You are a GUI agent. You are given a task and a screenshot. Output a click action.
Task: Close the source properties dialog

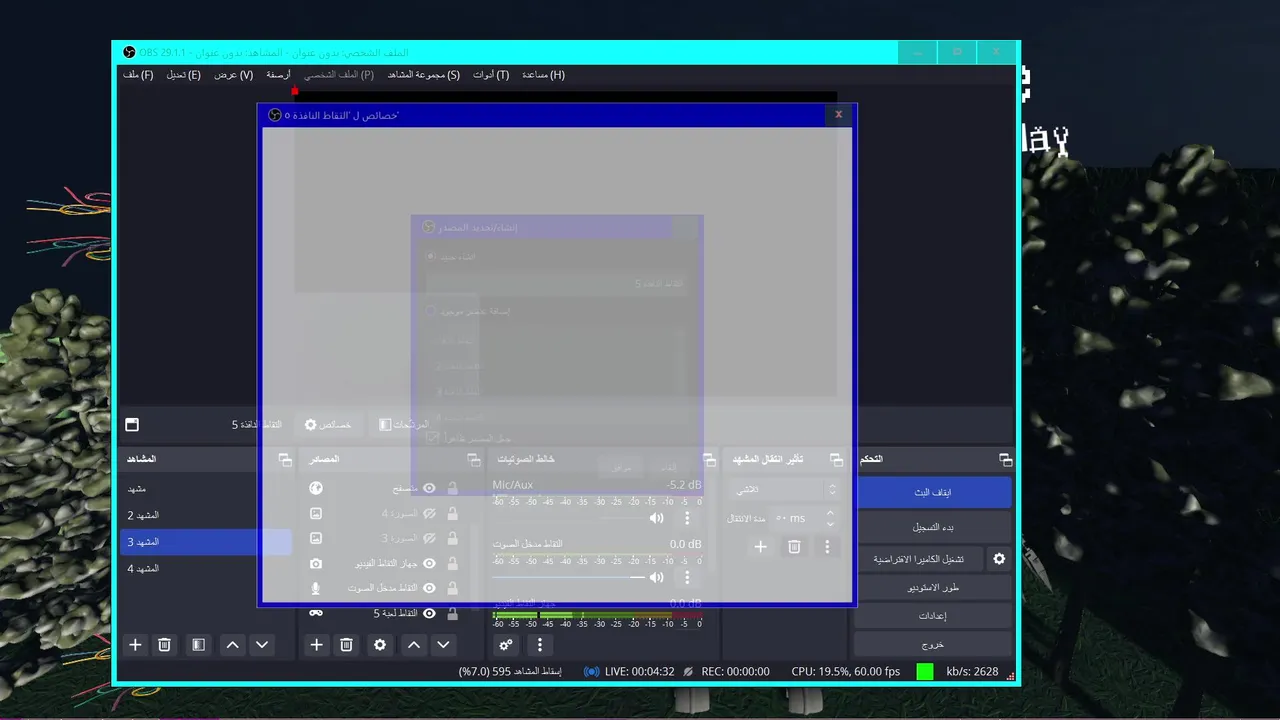[838, 114]
